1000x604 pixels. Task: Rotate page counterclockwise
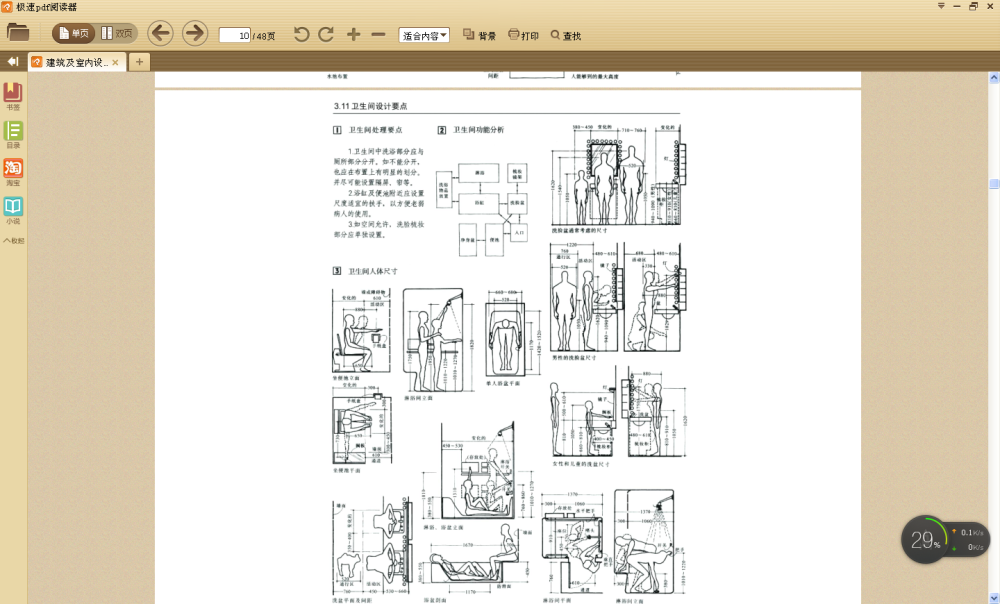click(302, 34)
